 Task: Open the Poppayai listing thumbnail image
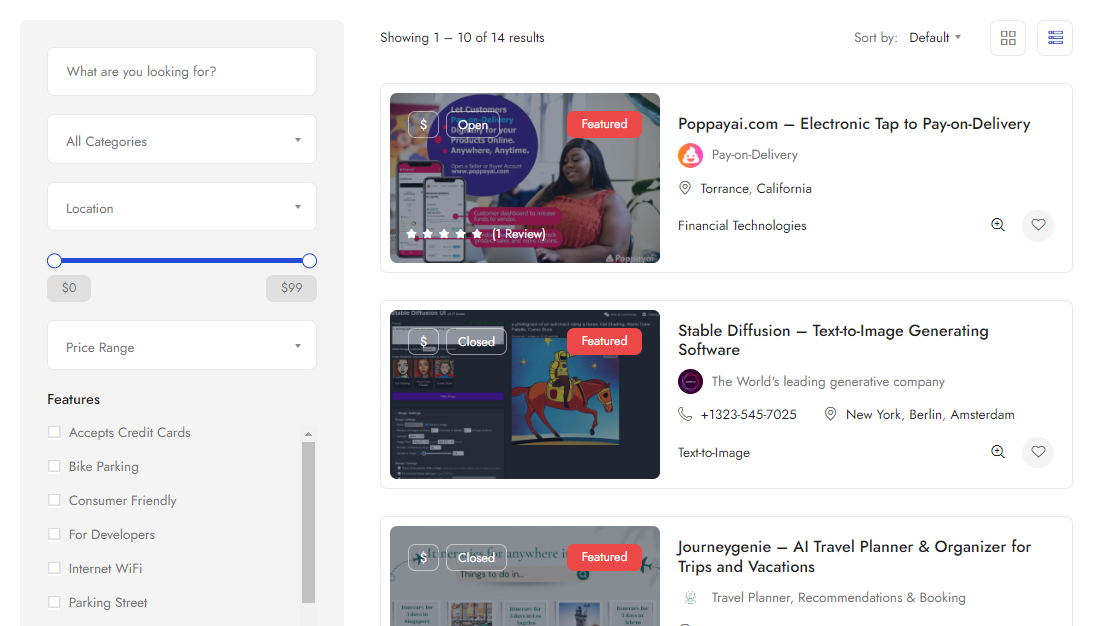coord(524,178)
